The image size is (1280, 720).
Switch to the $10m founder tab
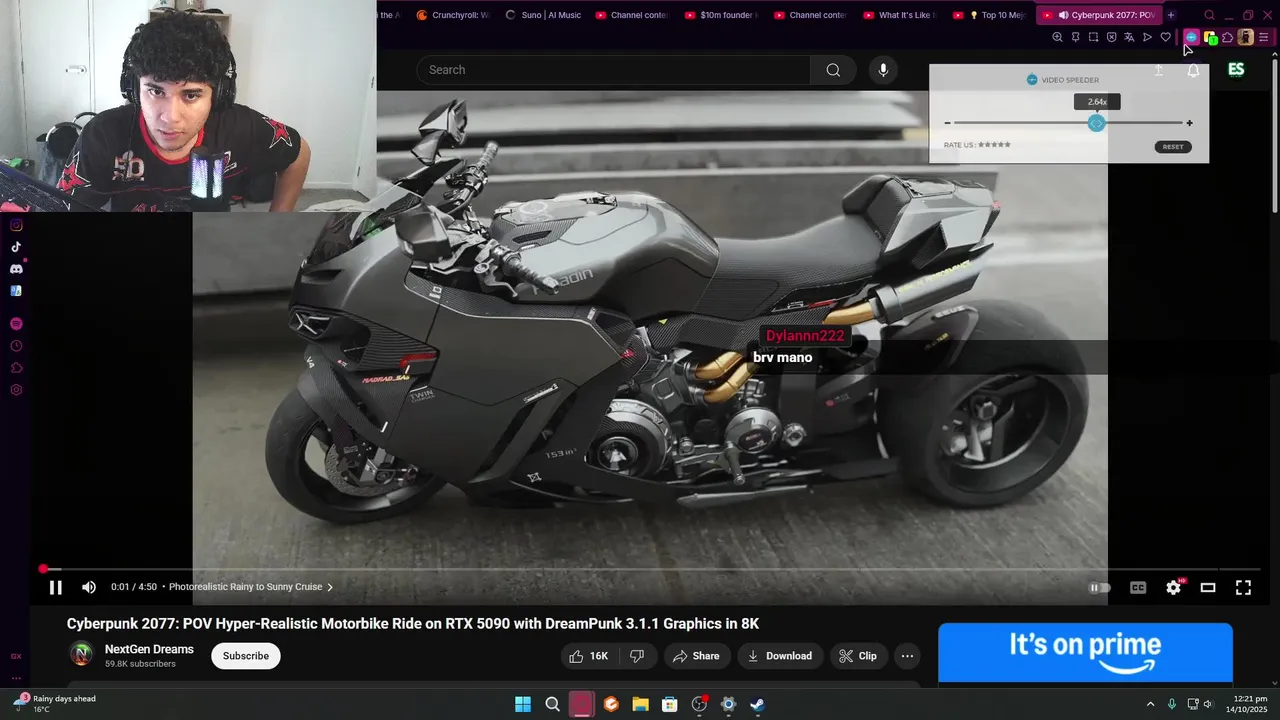coord(721,15)
